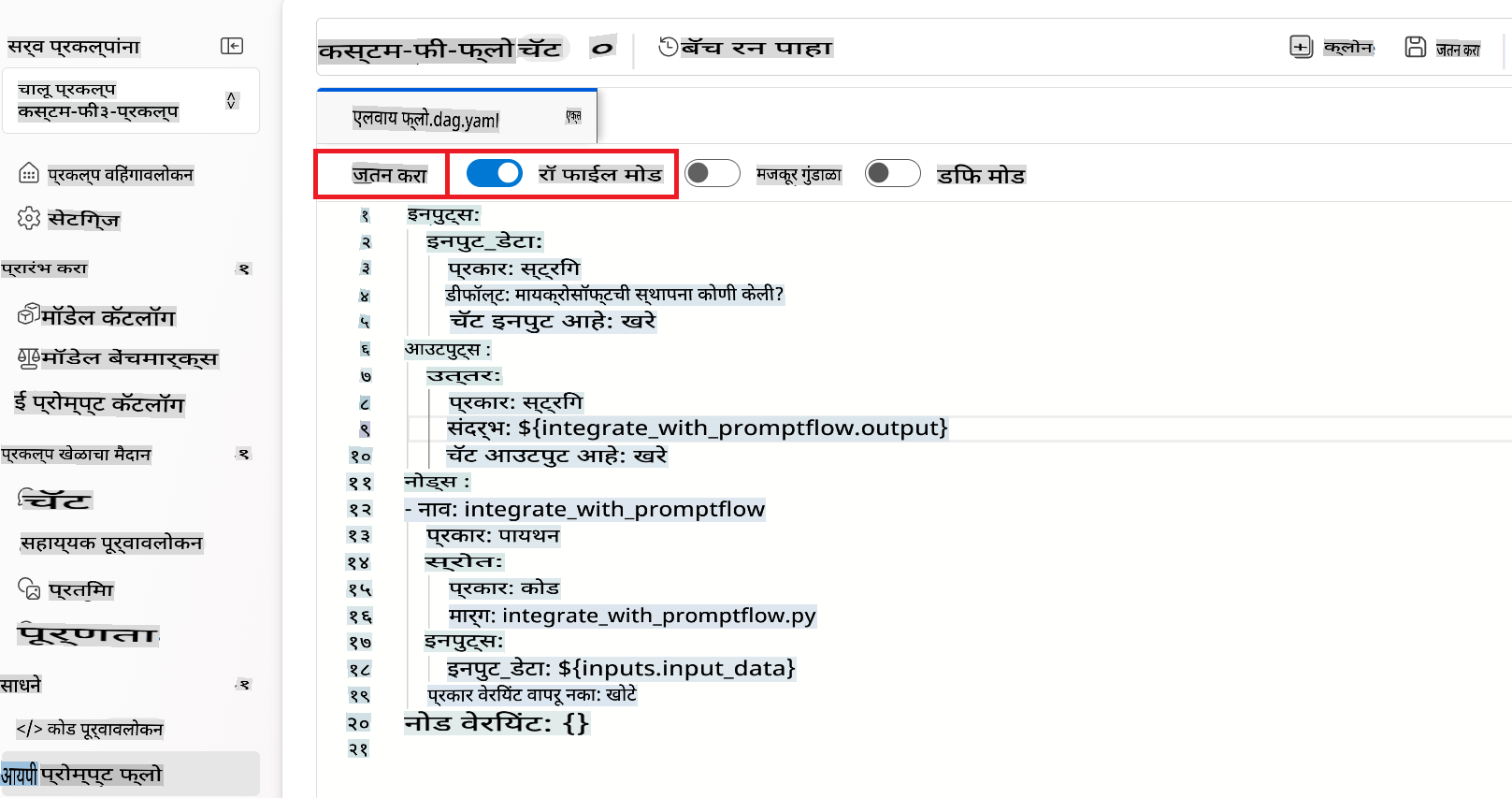This screenshot has width=1512, height=798.
Task: Click line 20 नोड वेरिएंट: {} text
Action: [x=497, y=723]
